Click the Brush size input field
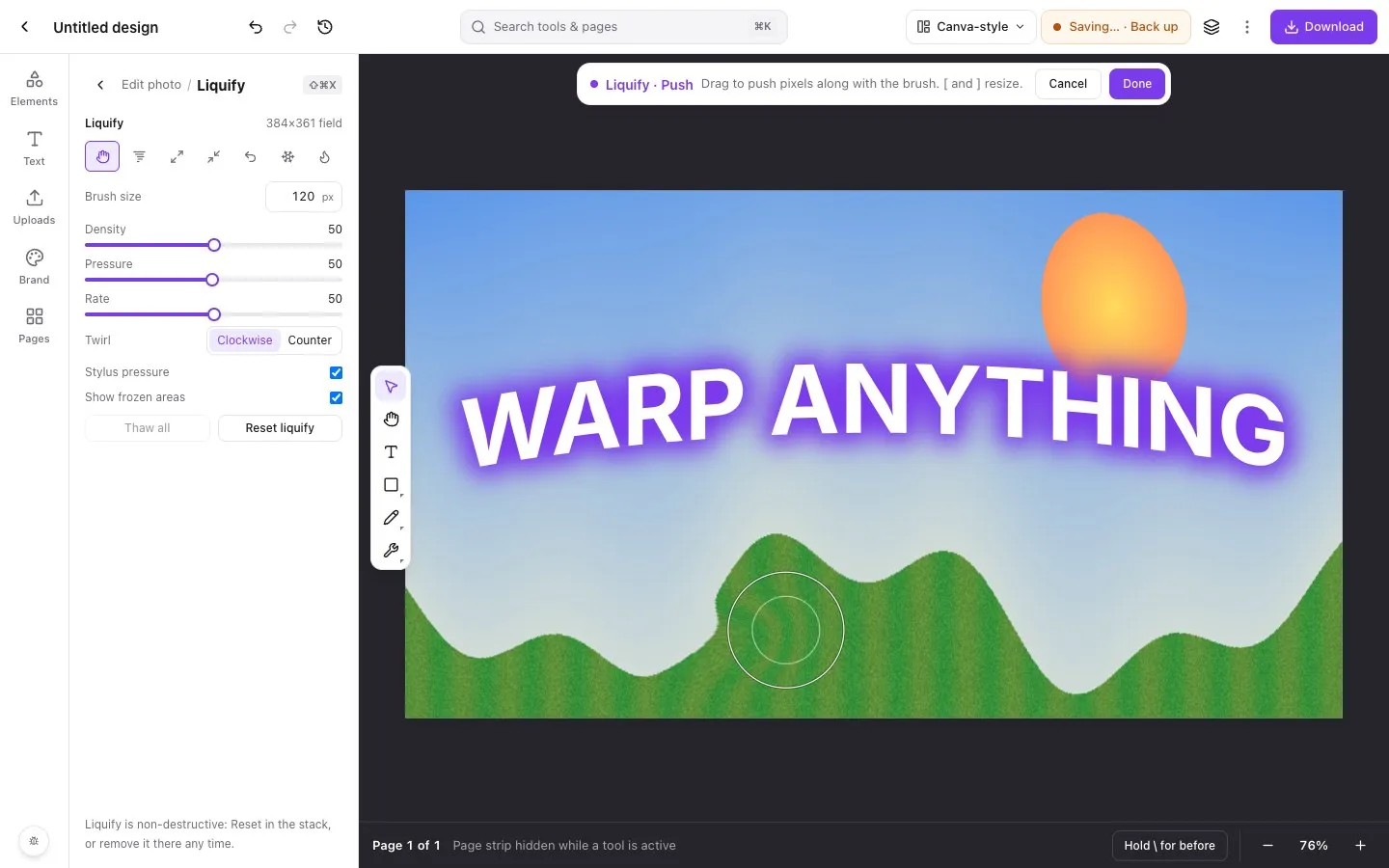Viewport: 1389px width, 868px height. 304,197
